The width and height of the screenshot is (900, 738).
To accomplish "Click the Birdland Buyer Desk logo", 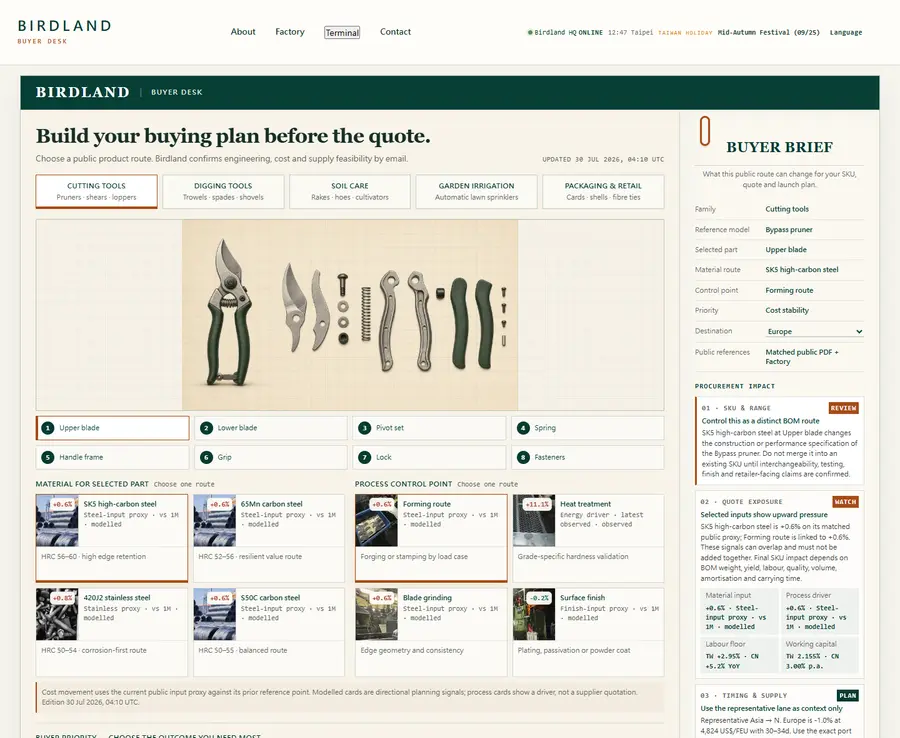I will tap(64, 32).
